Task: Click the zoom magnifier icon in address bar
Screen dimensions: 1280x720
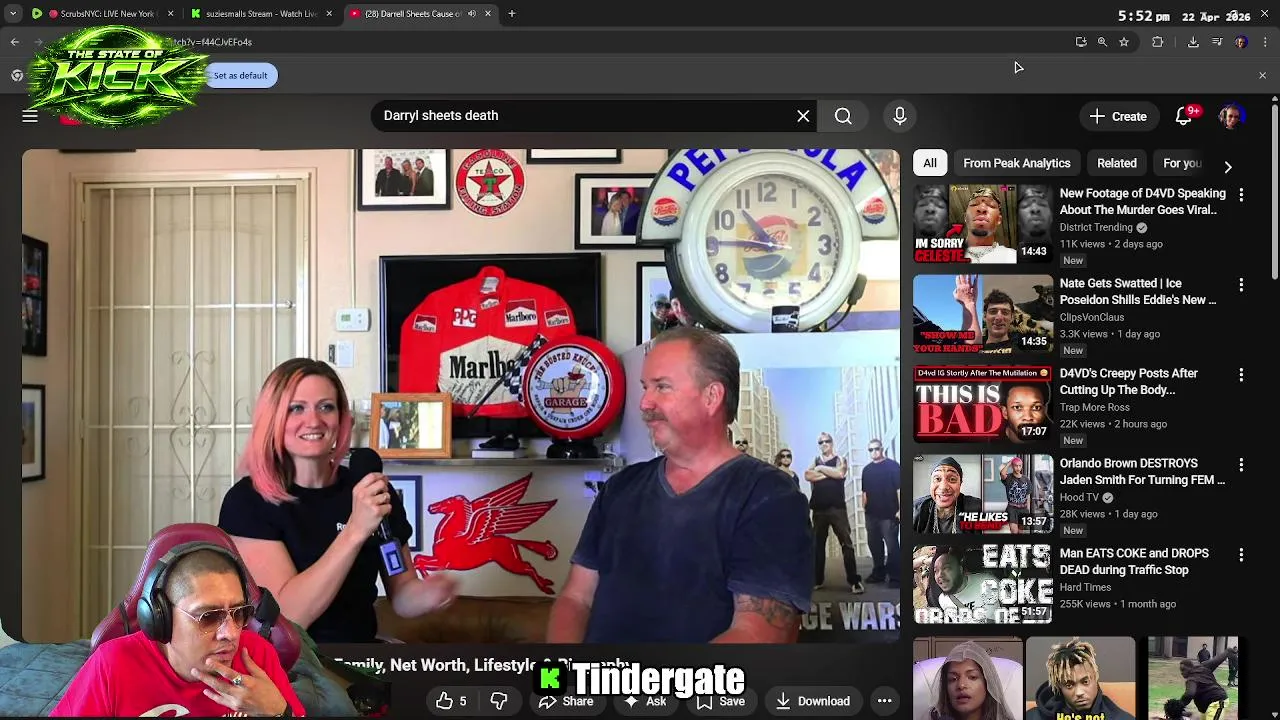Action: (x=1102, y=42)
